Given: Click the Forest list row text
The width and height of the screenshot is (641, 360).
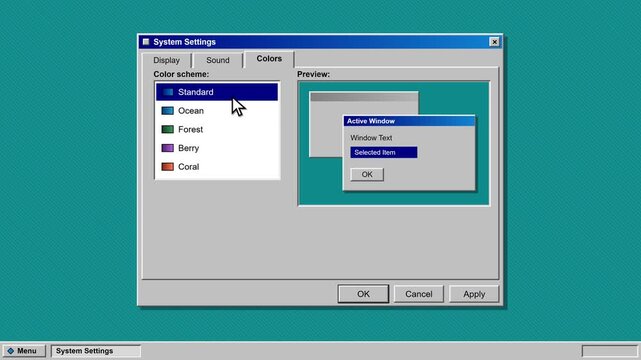Looking at the screenshot, I should [190, 130].
